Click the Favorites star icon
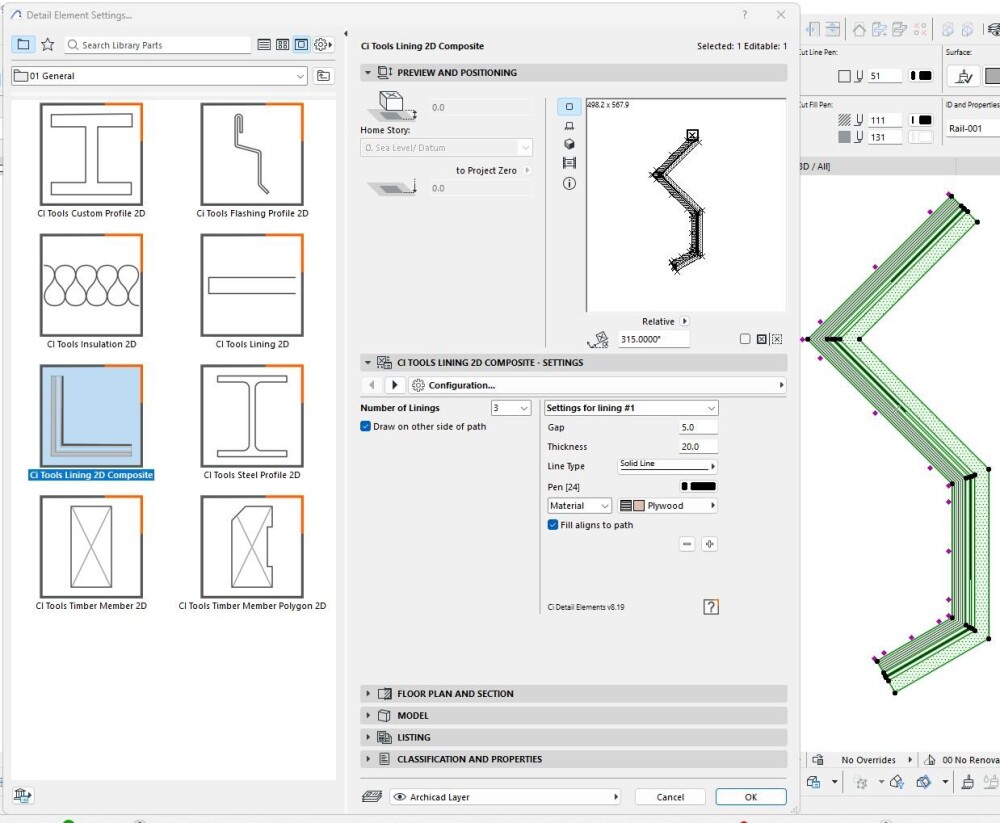The width and height of the screenshot is (1000, 823). (x=47, y=45)
